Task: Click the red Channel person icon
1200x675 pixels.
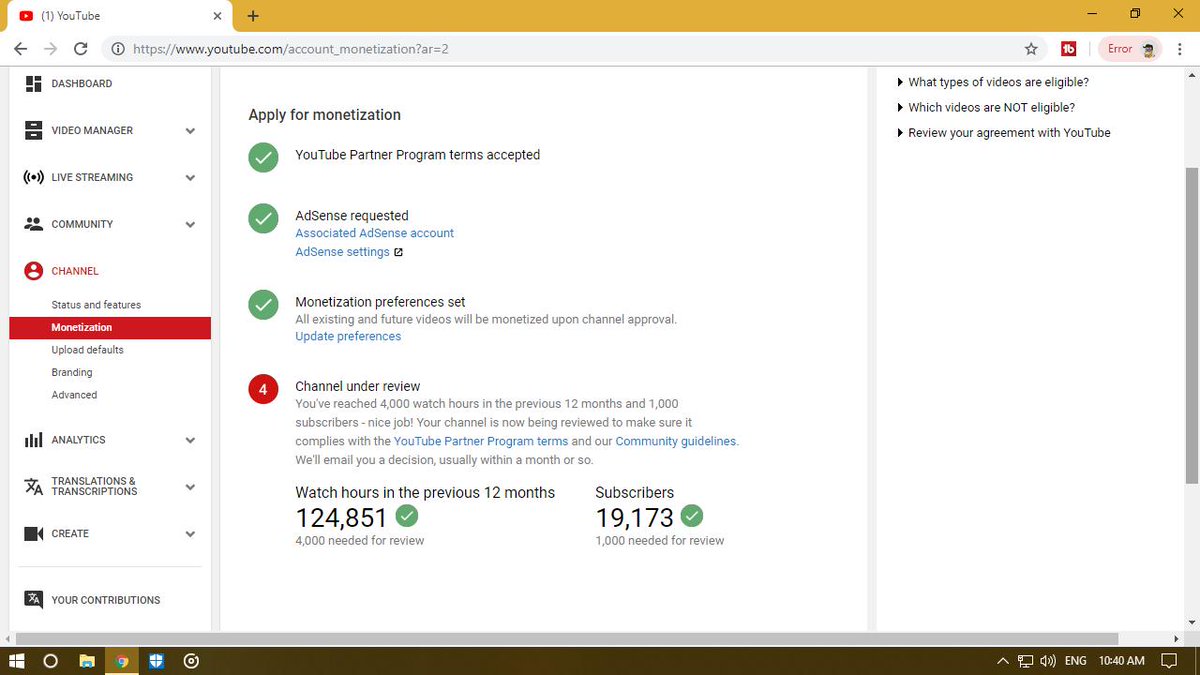Action: [34, 271]
